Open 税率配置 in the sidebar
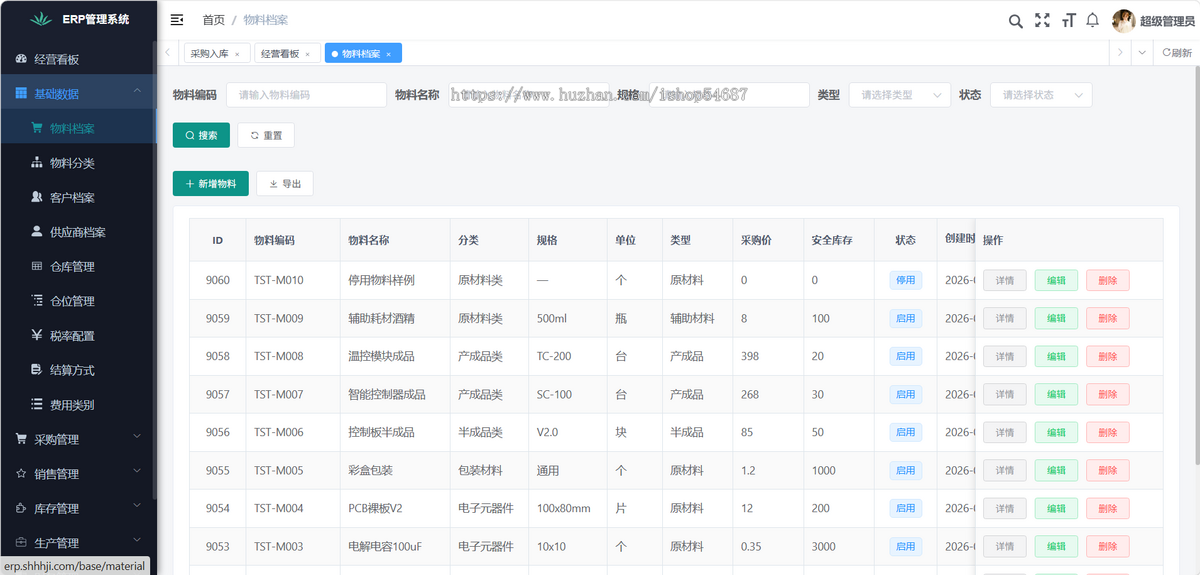This screenshot has width=1200, height=575. pyautogui.click(x=78, y=335)
